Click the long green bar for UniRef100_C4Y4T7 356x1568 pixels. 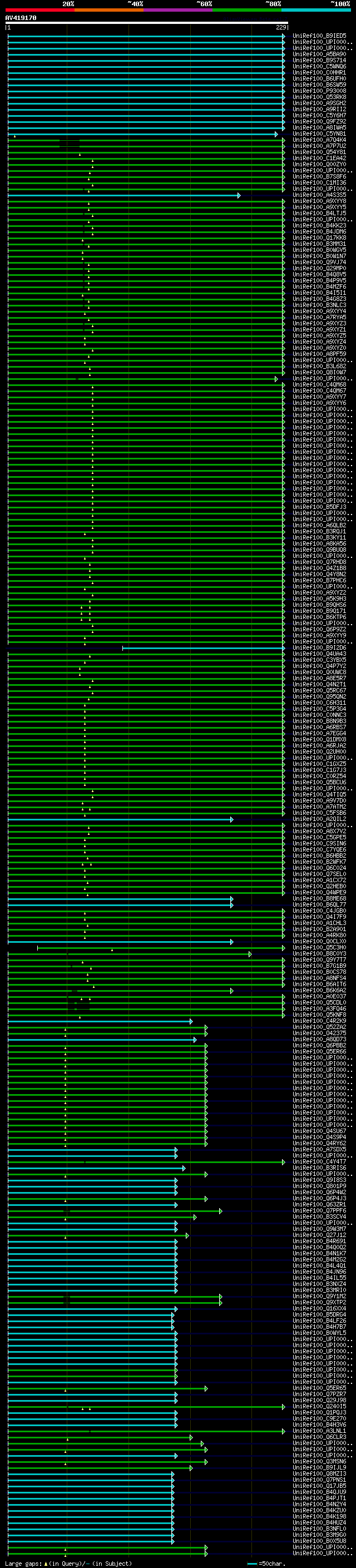pyautogui.click(x=147, y=1162)
